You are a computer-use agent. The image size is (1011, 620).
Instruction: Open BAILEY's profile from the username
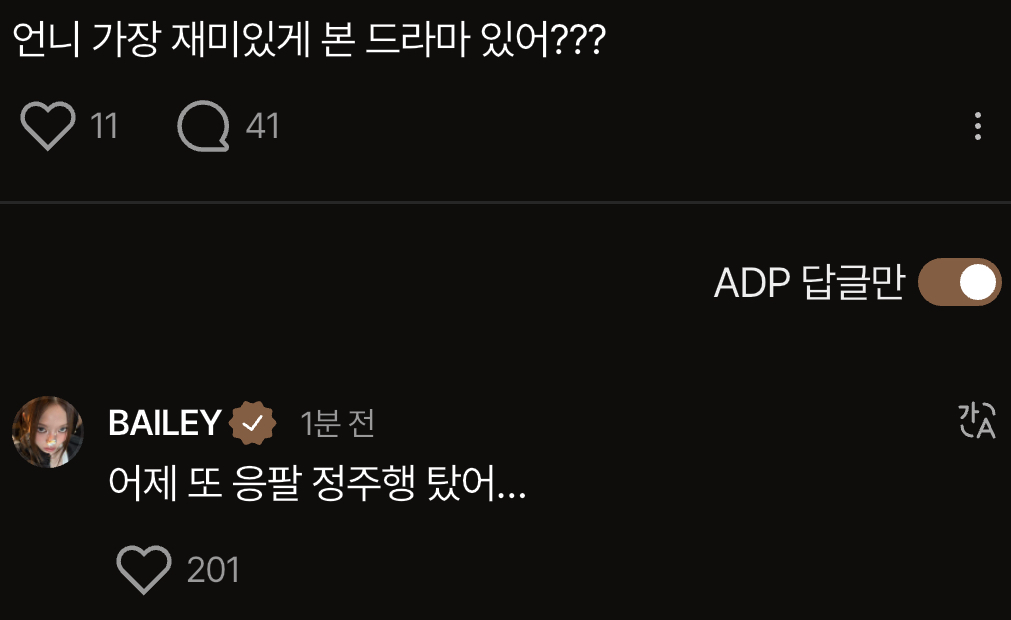[164, 423]
